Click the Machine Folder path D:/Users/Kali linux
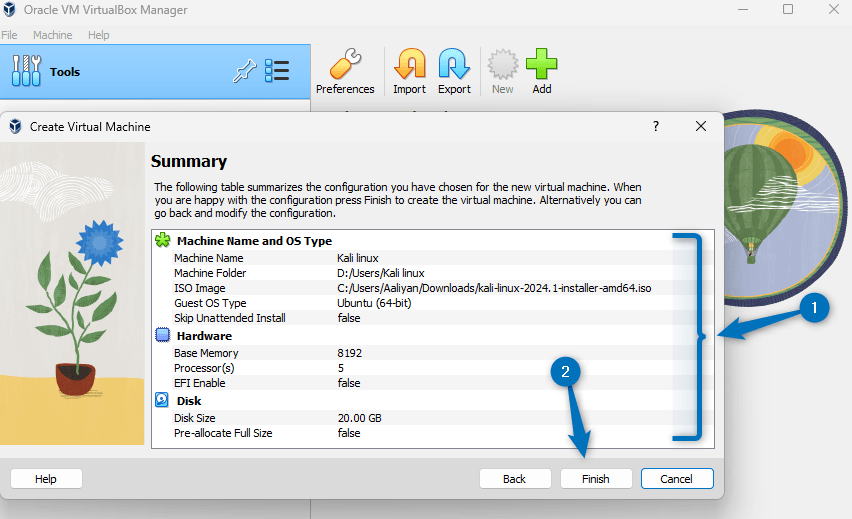 pyautogui.click(x=380, y=273)
